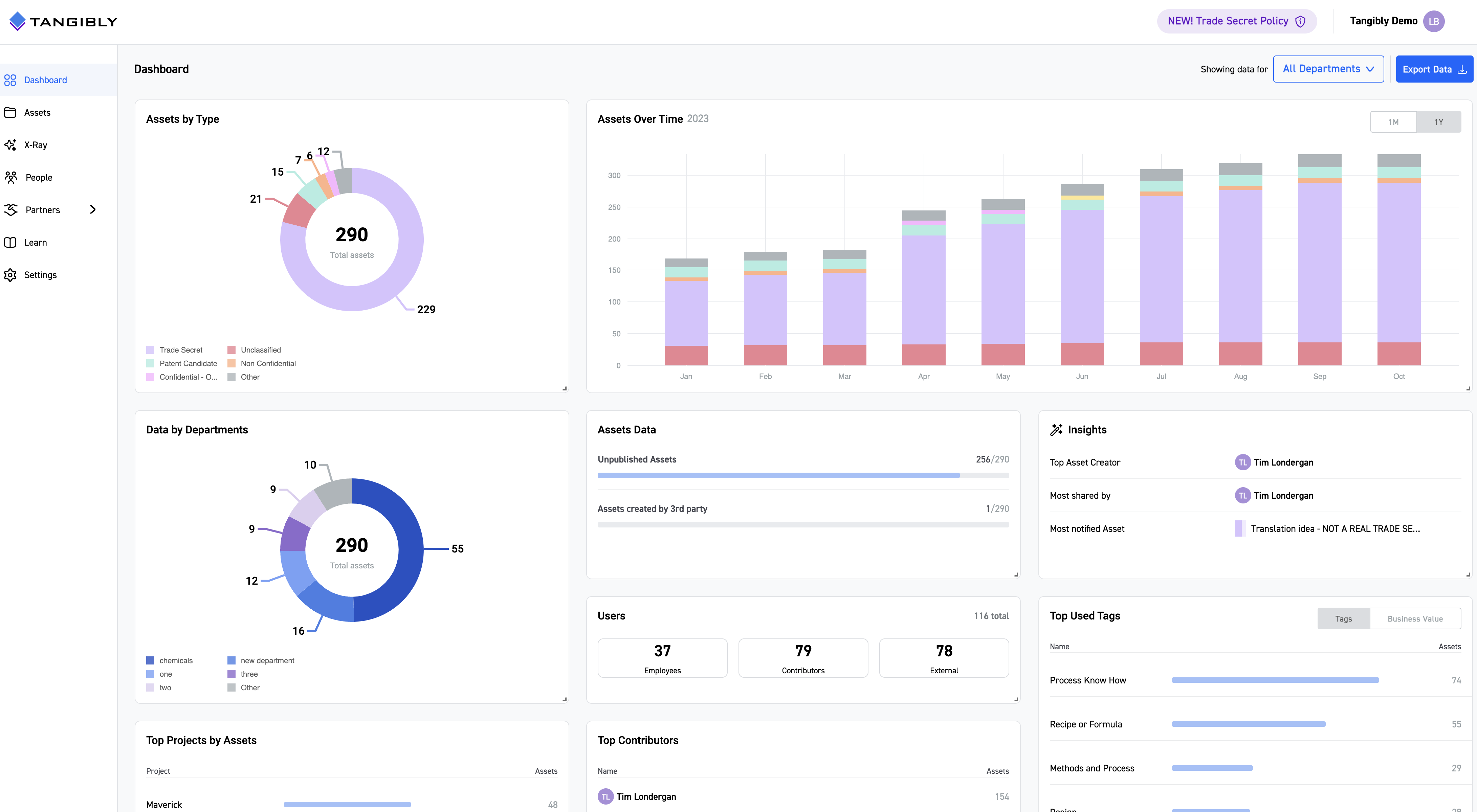This screenshot has height=812, width=1477.
Task: Open the All Departments dropdown
Action: pyautogui.click(x=1328, y=69)
